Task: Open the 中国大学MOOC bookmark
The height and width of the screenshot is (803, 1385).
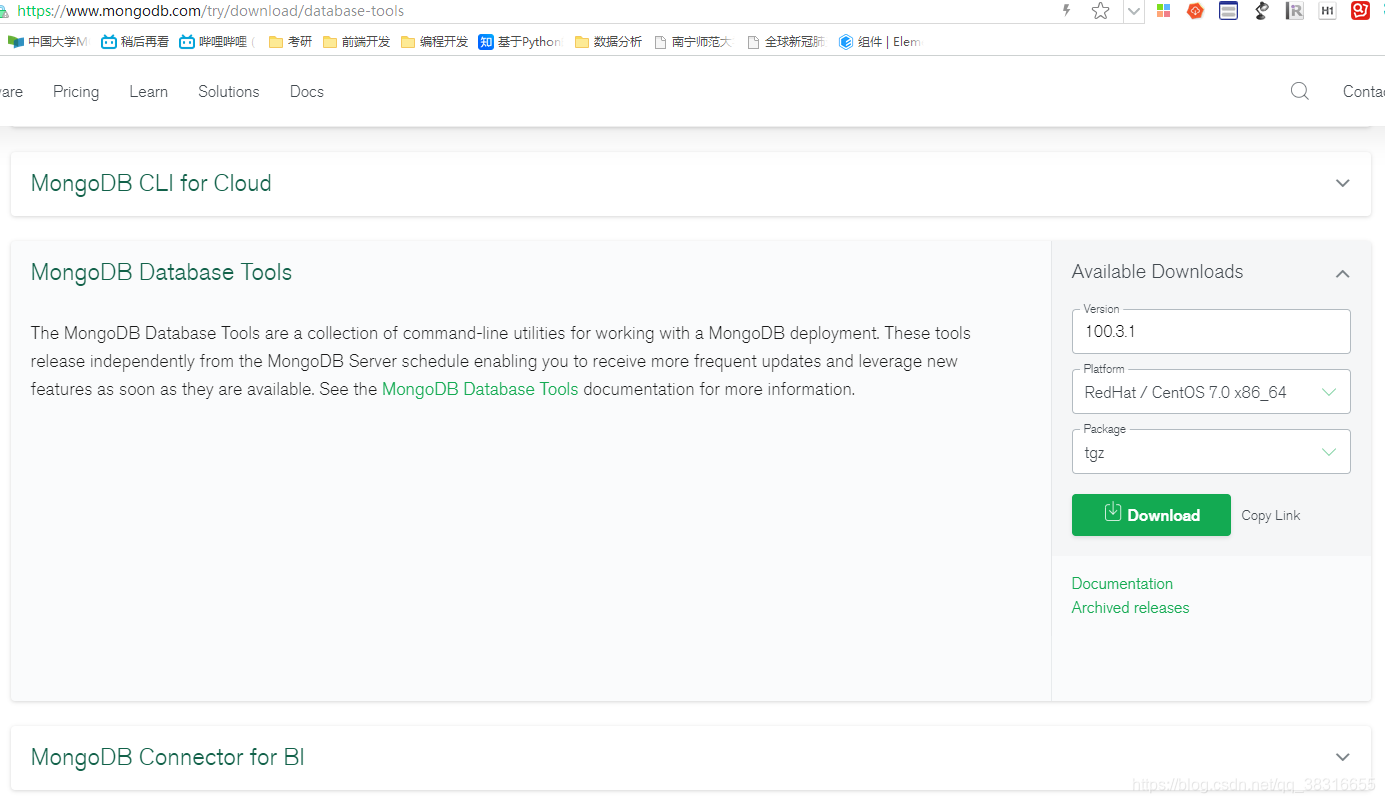Action: [48, 42]
